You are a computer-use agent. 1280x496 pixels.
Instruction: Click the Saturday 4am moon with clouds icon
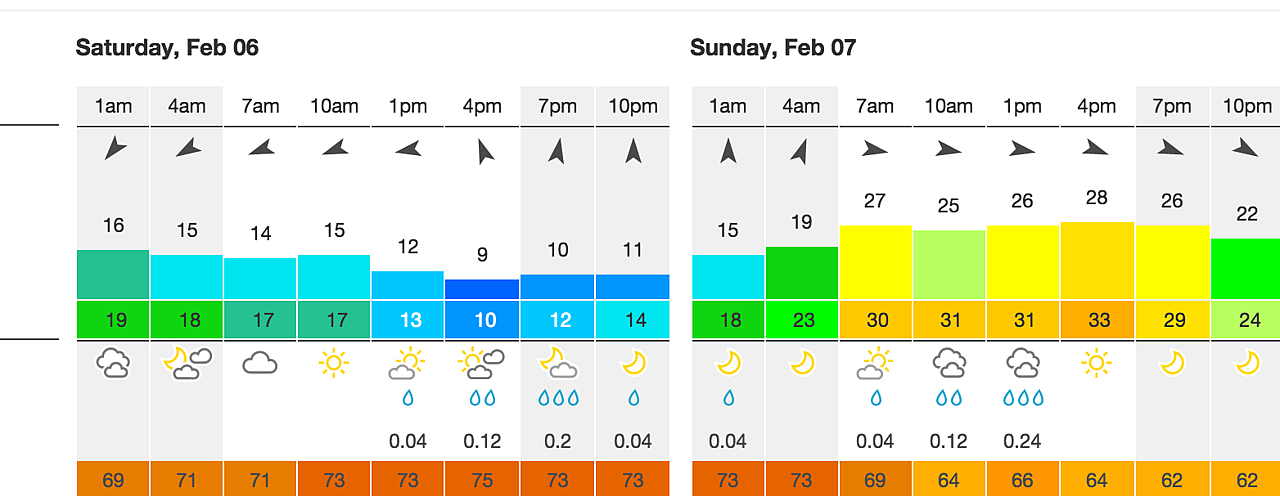(187, 364)
